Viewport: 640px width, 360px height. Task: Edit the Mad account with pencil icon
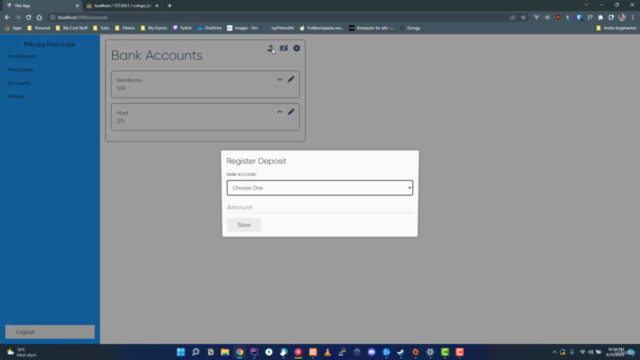pyautogui.click(x=291, y=112)
